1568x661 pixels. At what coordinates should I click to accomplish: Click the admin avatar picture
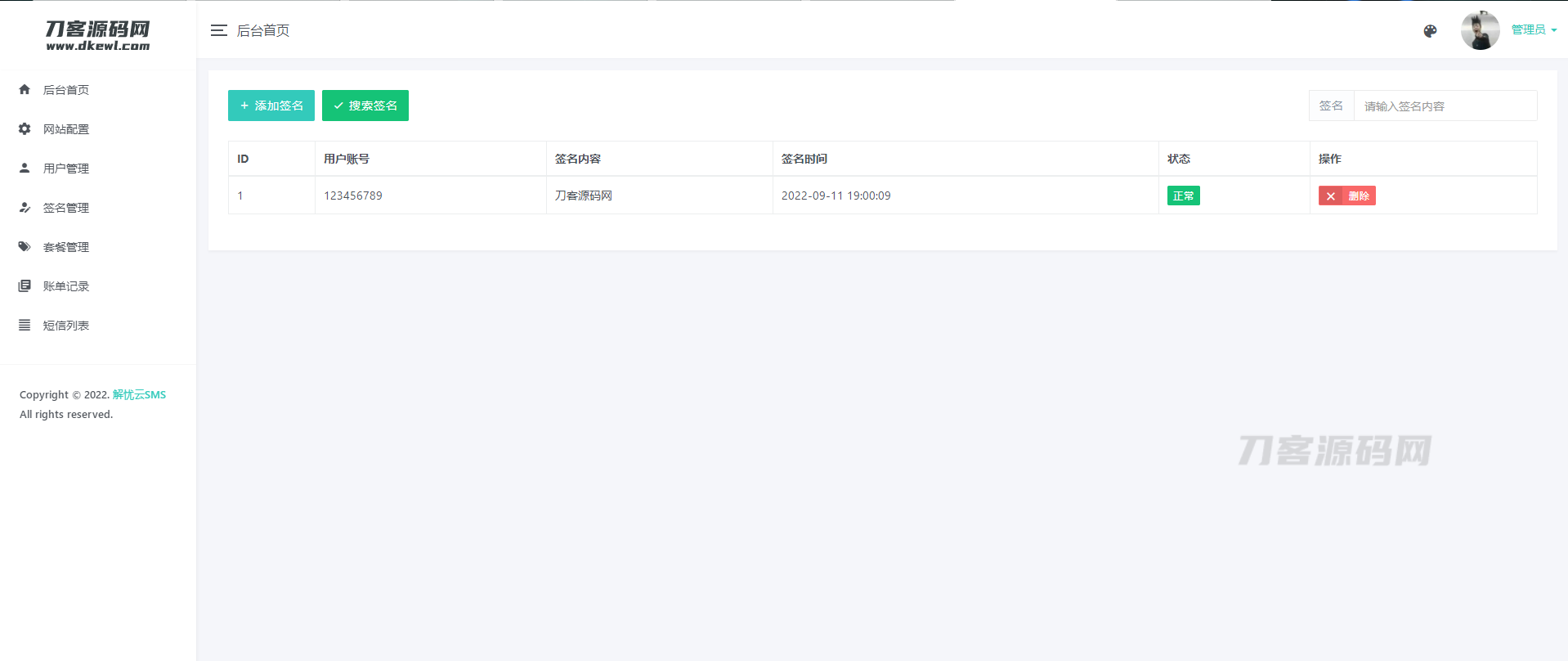point(1480,31)
